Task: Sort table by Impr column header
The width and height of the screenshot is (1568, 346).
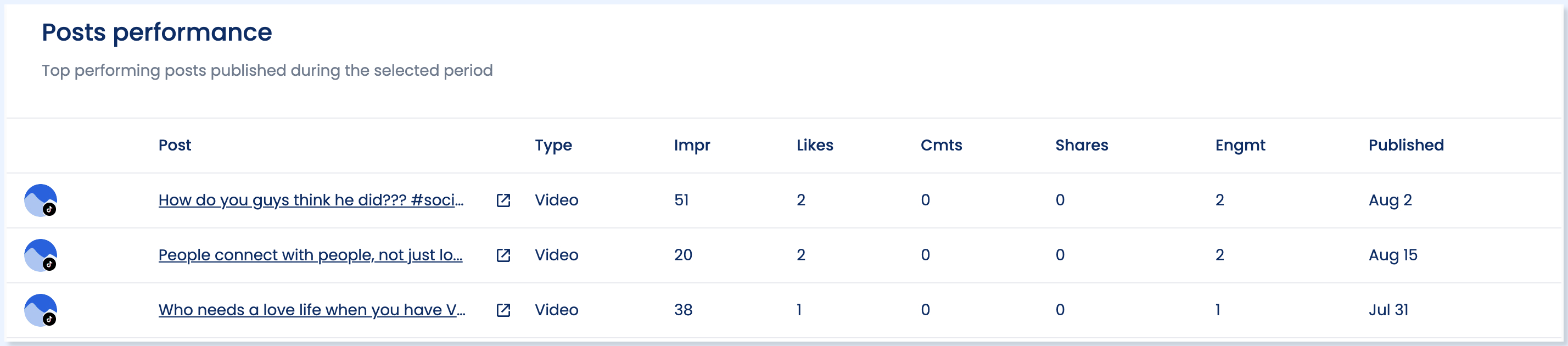Action: point(692,145)
